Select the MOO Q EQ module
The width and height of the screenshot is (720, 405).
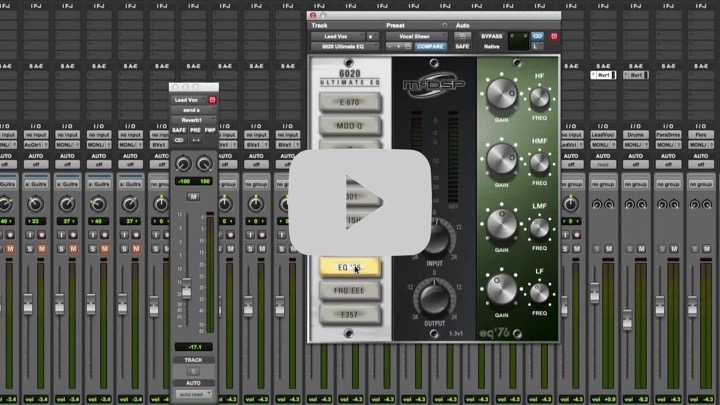pyautogui.click(x=349, y=126)
